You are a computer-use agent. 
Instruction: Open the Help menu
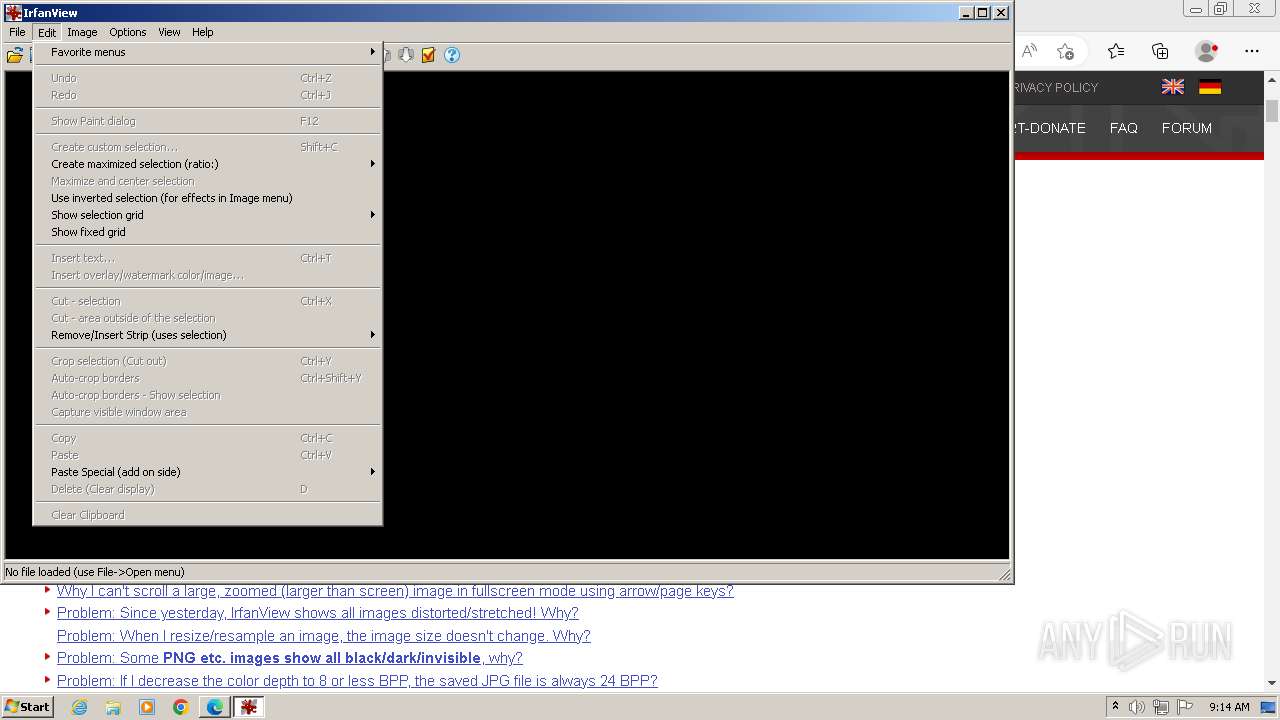[202, 32]
